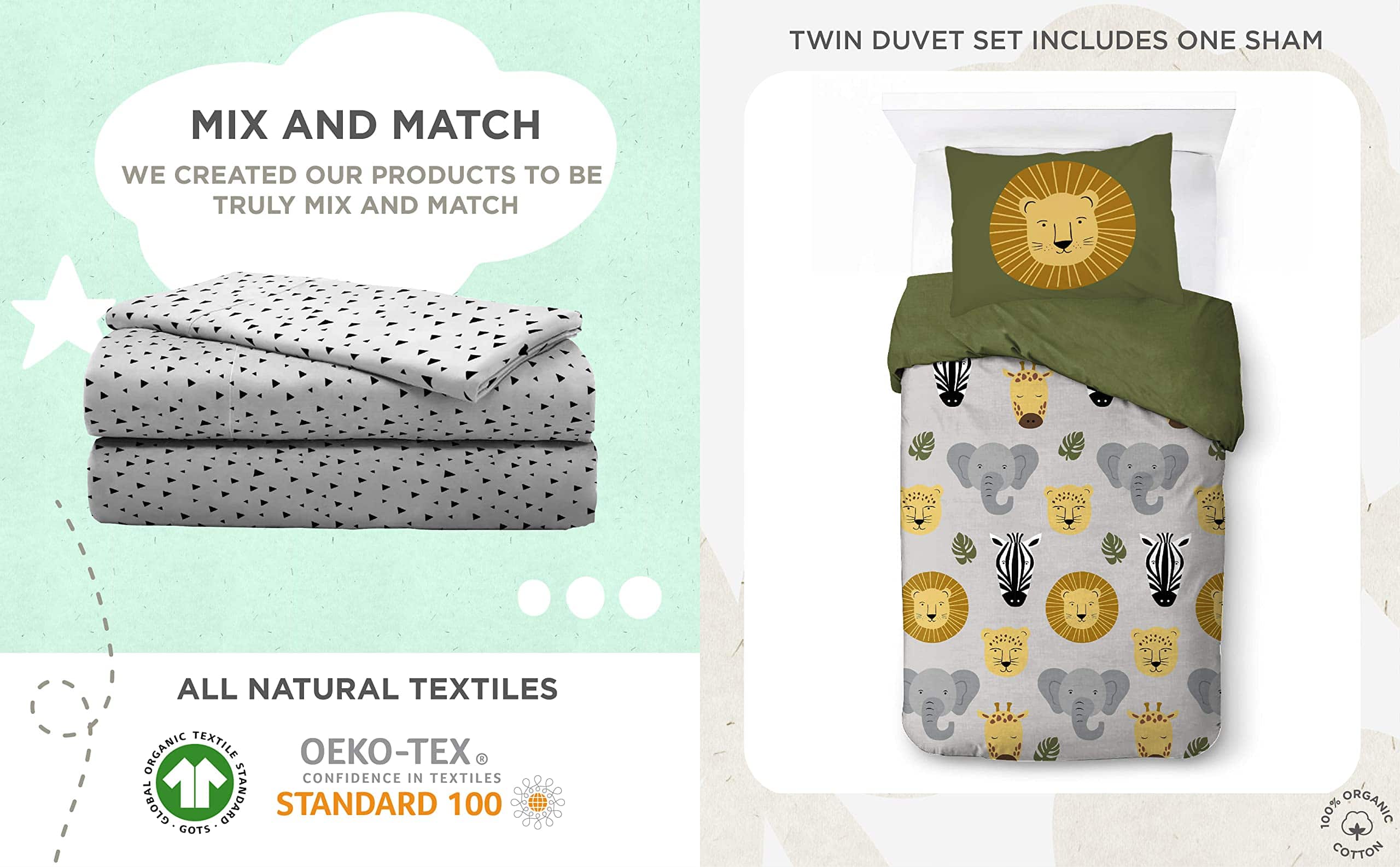
Task: Click the STANDARD 100 orange text
Action: (389, 804)
